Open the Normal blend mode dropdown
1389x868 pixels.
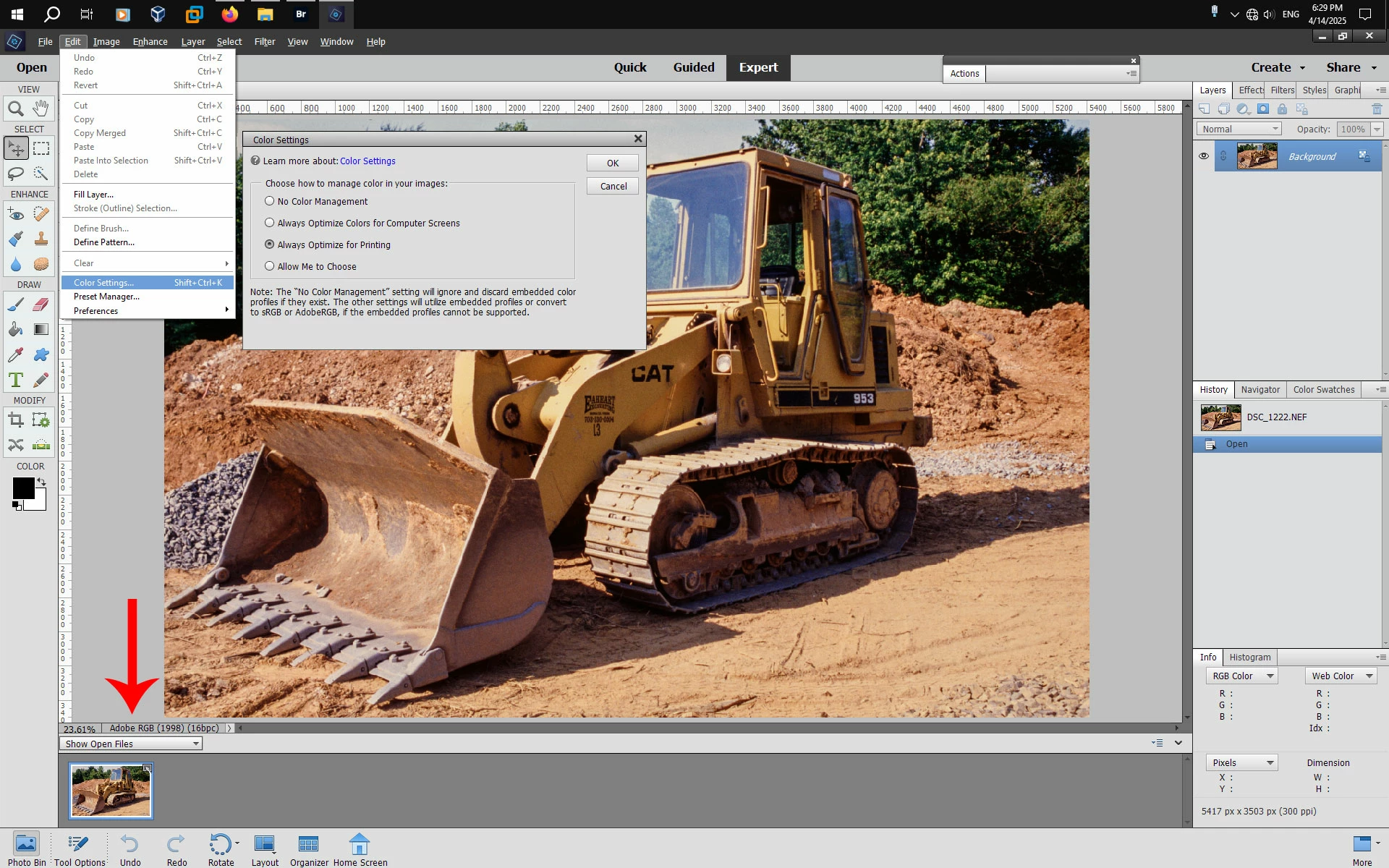click(1240, 129)
